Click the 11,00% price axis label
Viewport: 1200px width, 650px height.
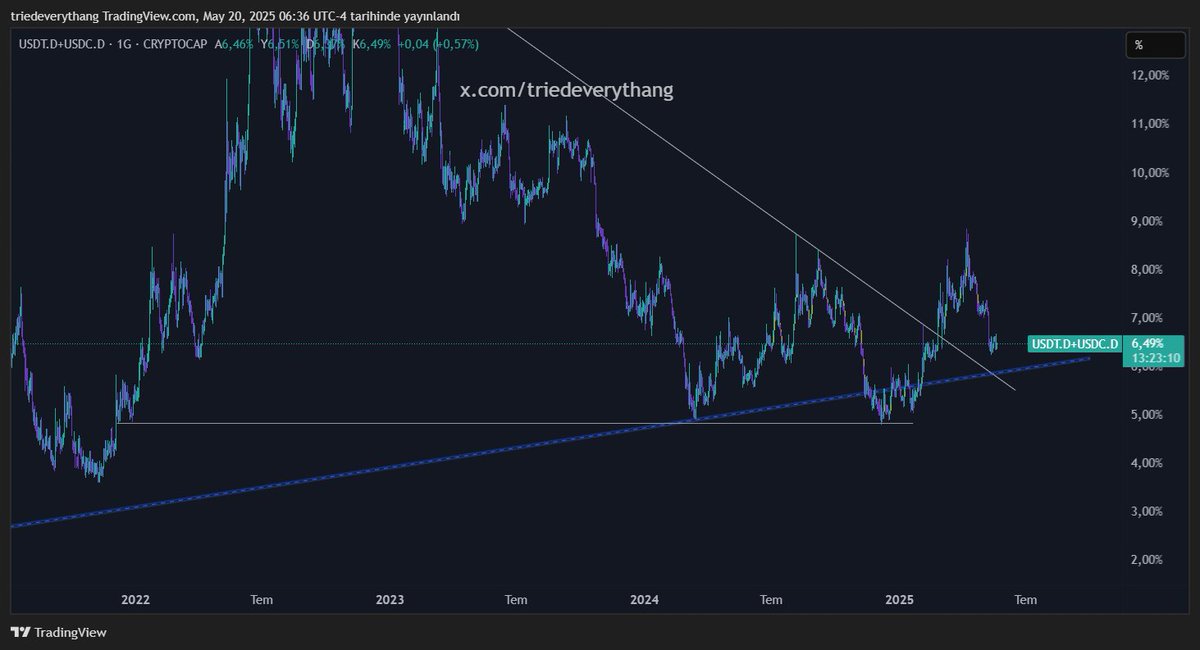click(x=1149, y=124)
